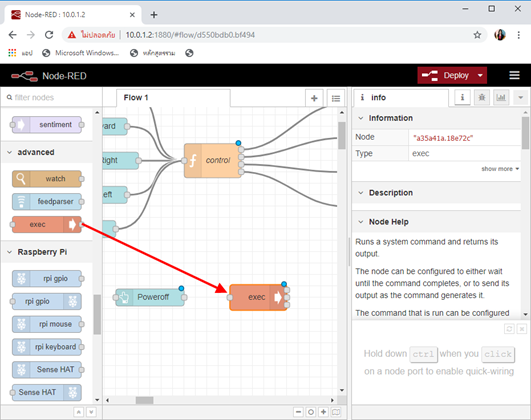
Task: Select the rpi keyboard node
Action: [x=47, y=347]
